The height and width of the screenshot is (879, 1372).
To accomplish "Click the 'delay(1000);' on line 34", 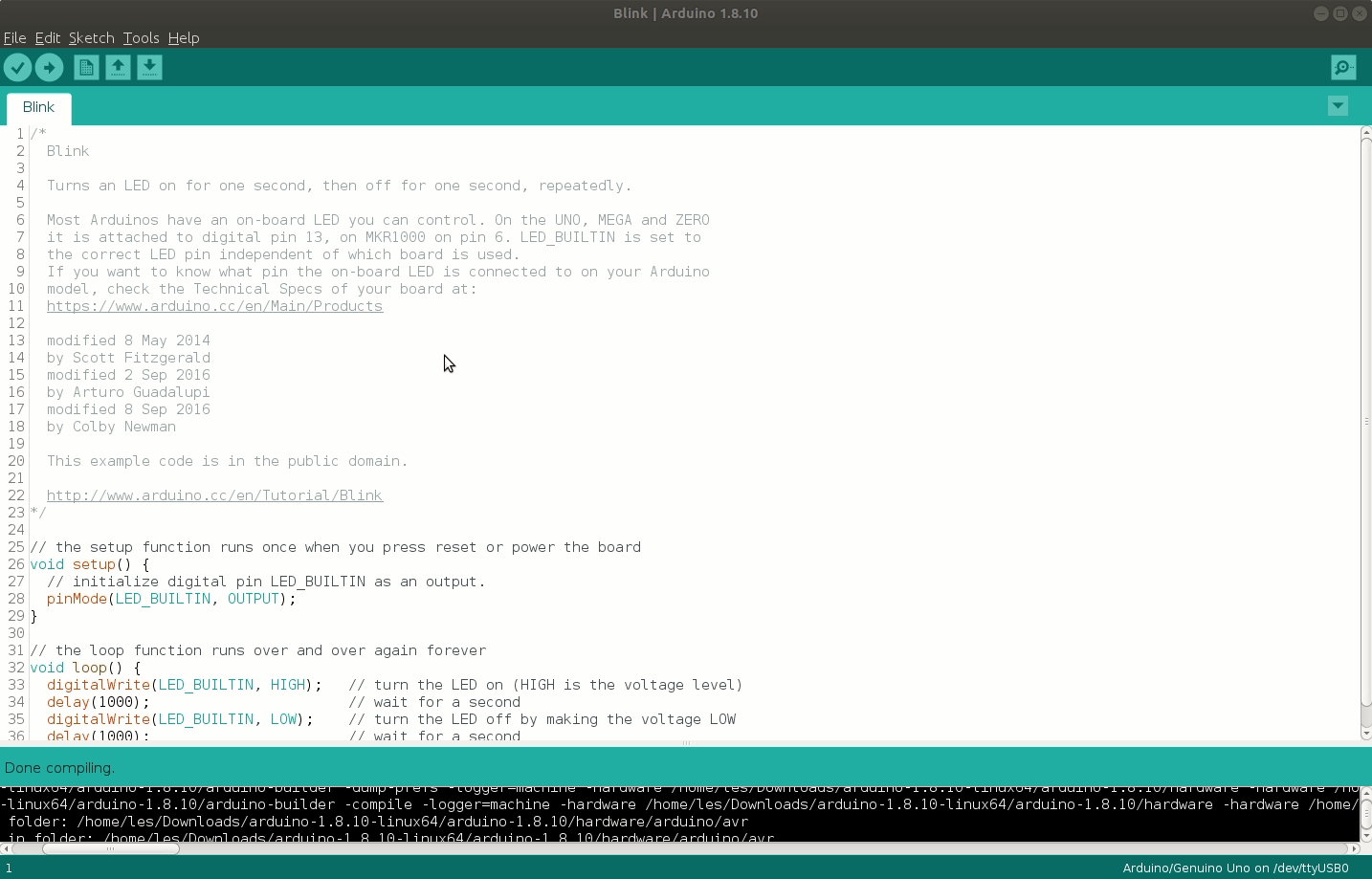I will (99, 702).
